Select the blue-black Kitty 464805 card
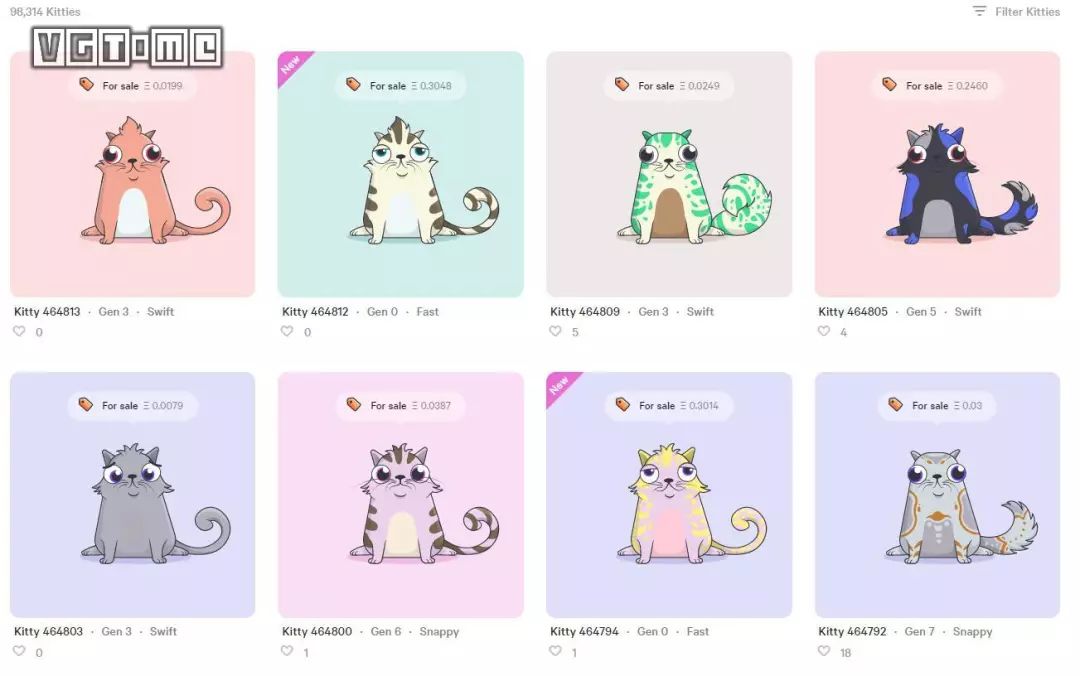1080x676 pixels. [937, 174]
